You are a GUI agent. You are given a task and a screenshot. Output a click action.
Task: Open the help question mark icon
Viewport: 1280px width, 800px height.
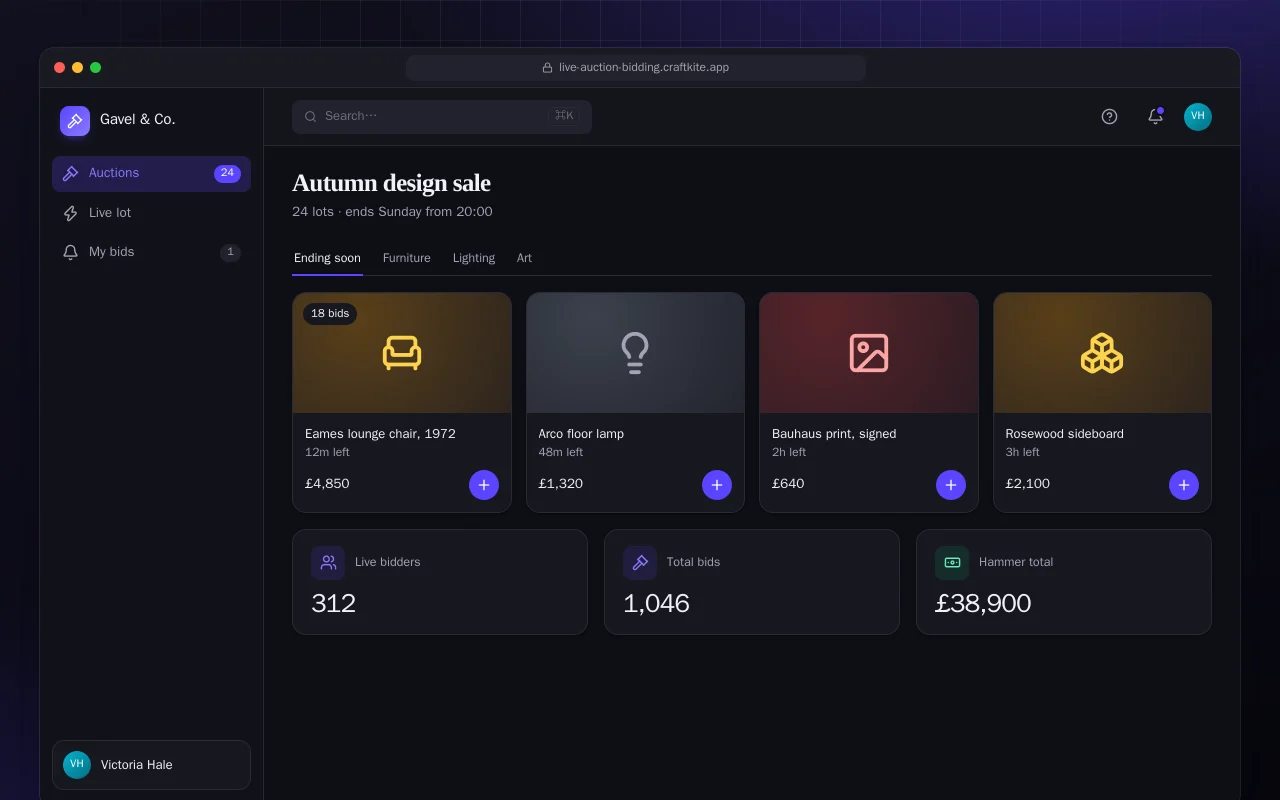(x=1109, y=117)
